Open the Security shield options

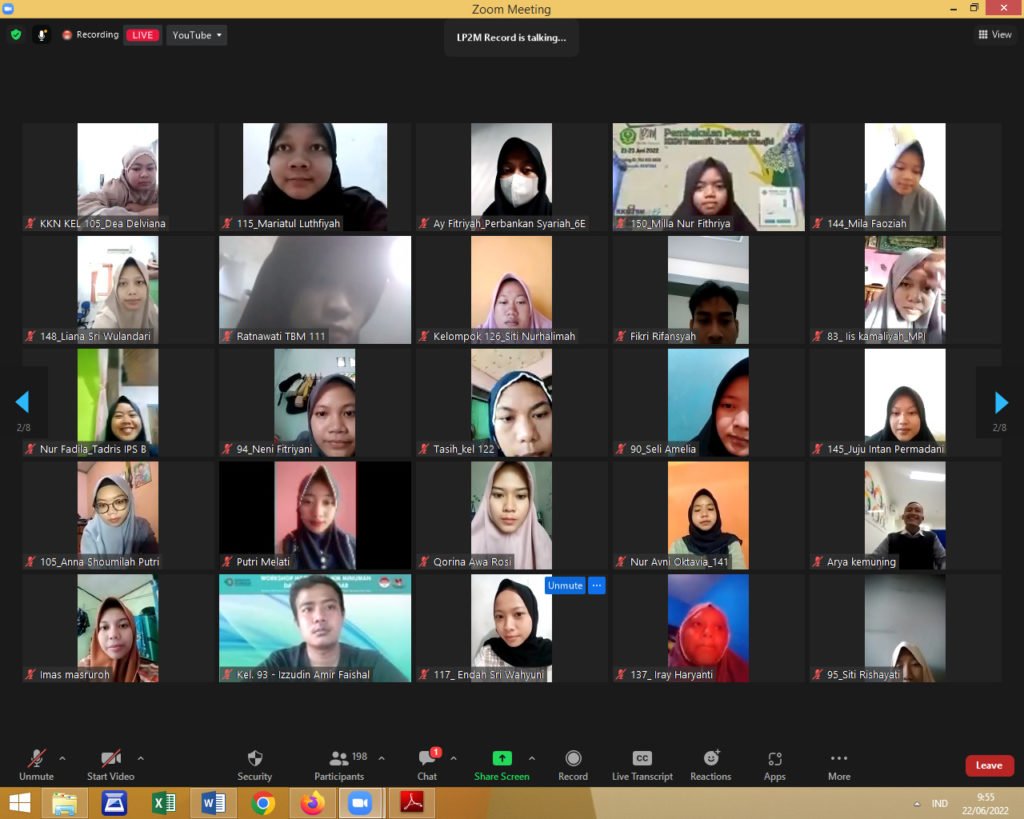click(x=254, y=759)
